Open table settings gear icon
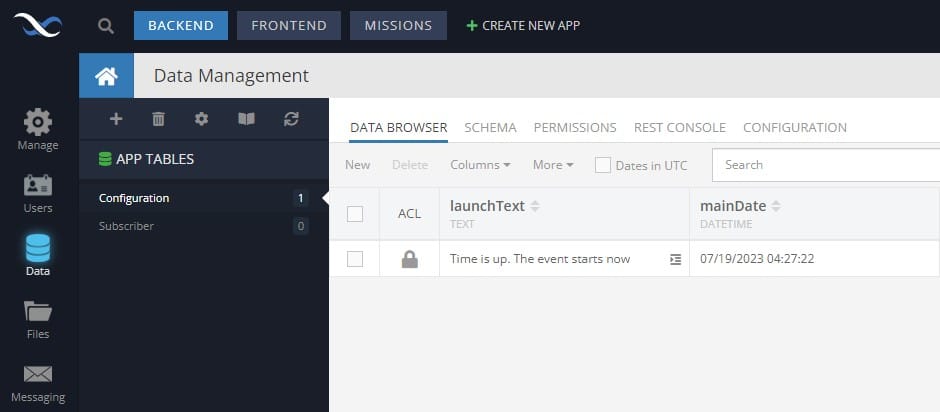The width and height of the screenshot is (940, 412). coord(201,119)
